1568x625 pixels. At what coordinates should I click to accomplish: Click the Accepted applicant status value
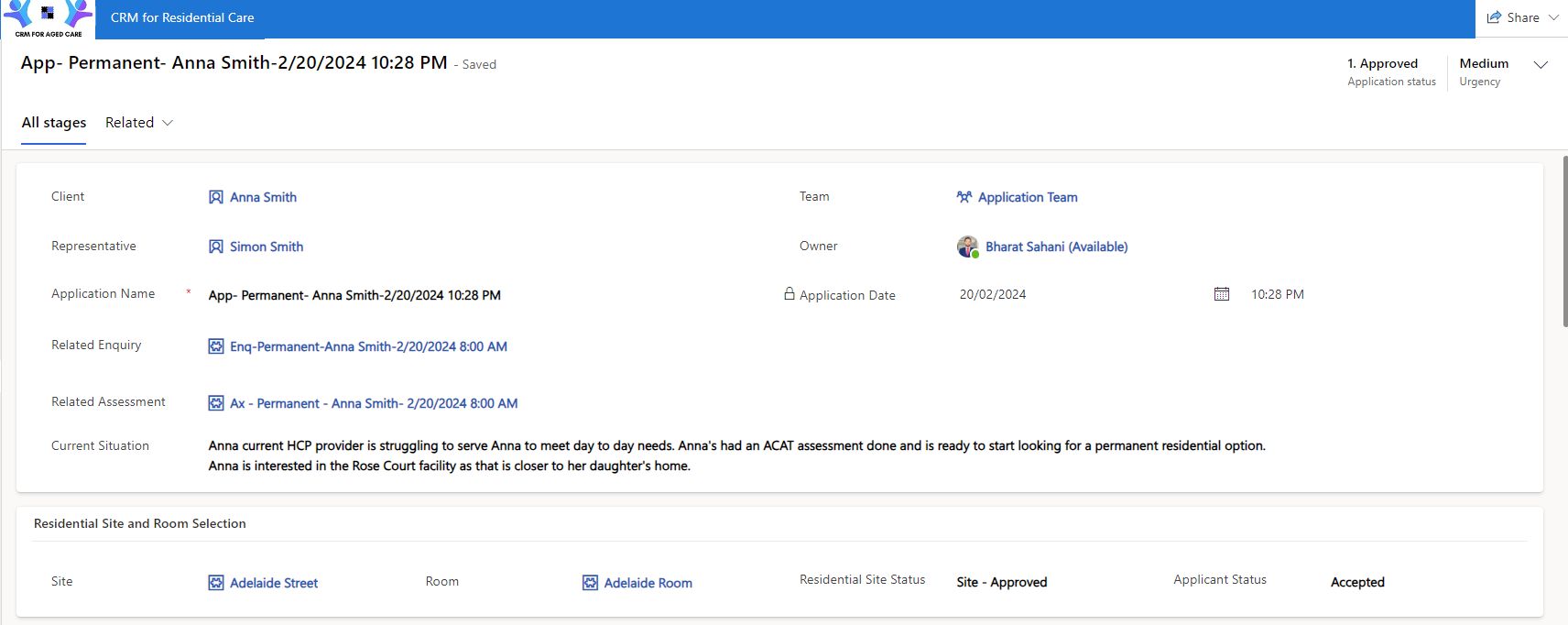point(1357,582)
